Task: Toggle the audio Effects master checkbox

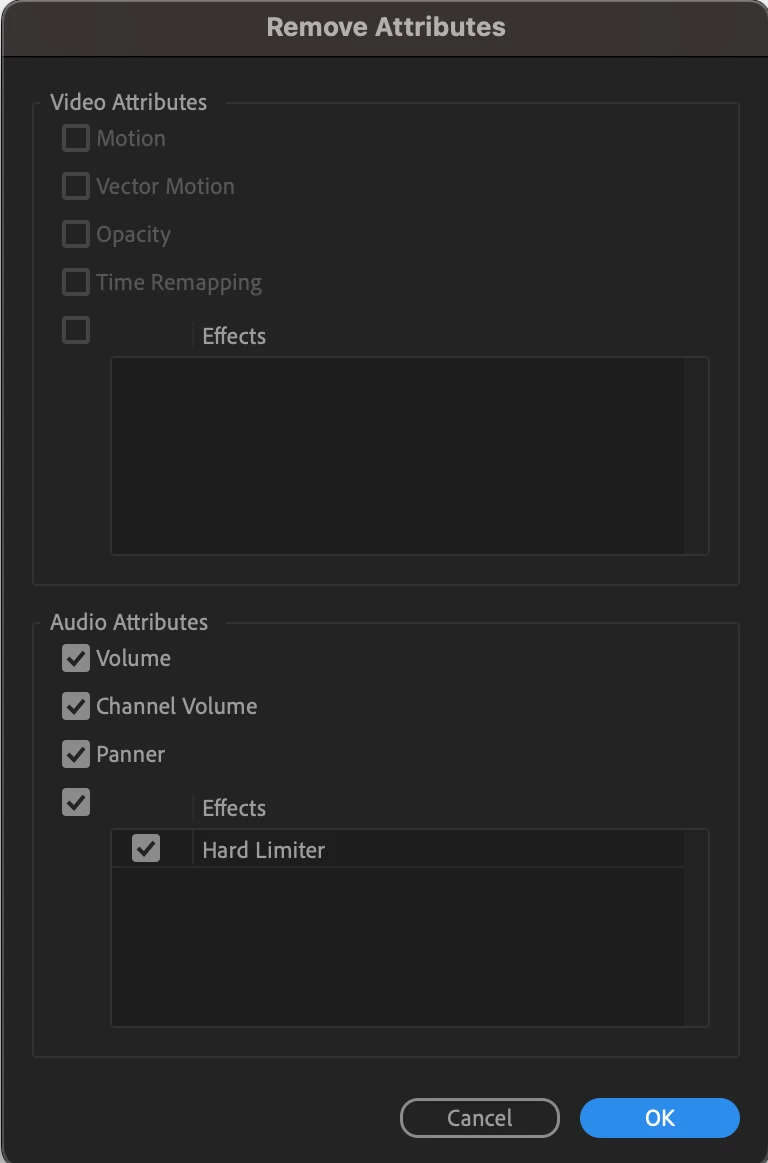Action: (76, 803)
